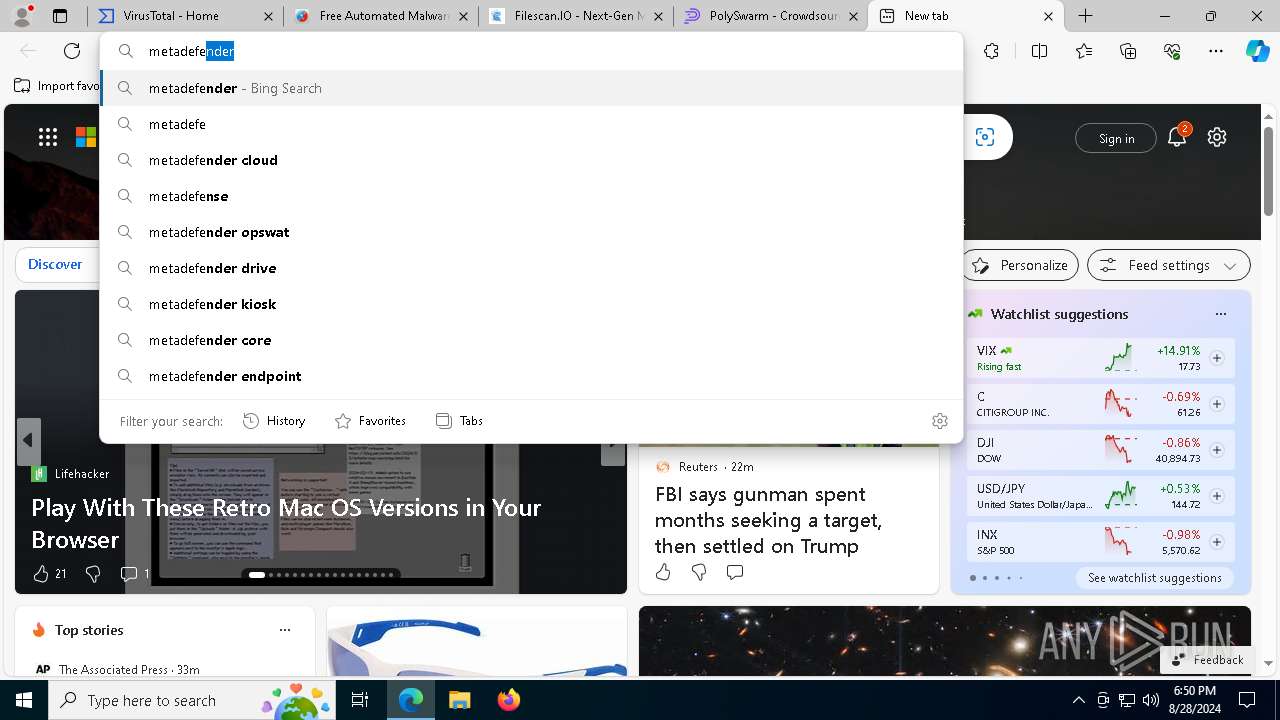Open the Extensions puzzle icon
This screenshot has height=720, width=1280.
991,51
